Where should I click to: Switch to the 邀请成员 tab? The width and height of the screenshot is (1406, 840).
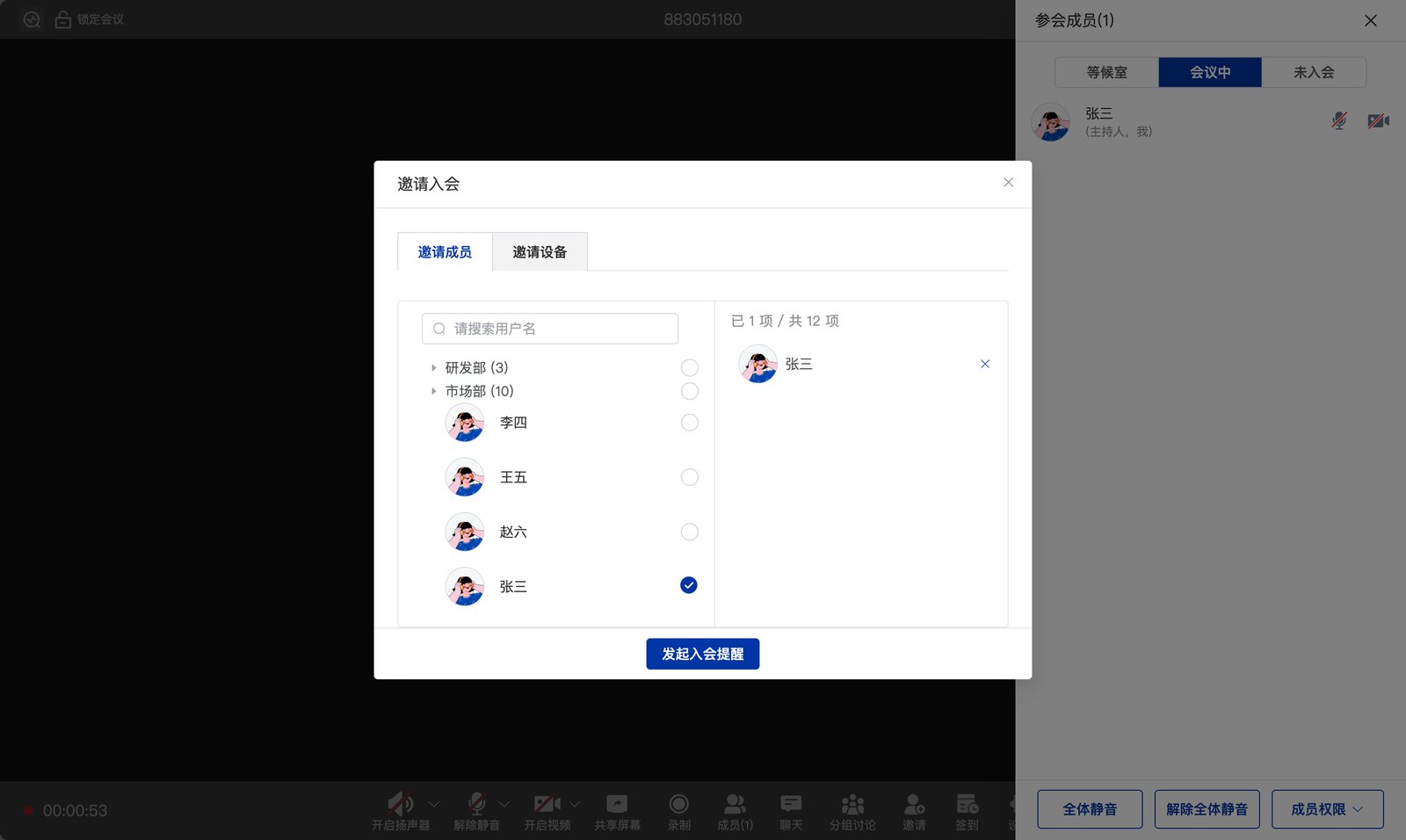point(445,252)
